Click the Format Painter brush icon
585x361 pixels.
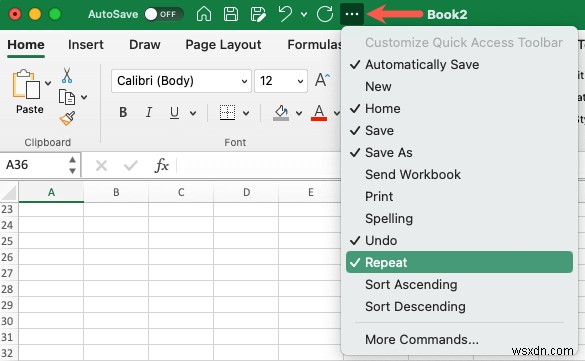(x=68, y=119)
